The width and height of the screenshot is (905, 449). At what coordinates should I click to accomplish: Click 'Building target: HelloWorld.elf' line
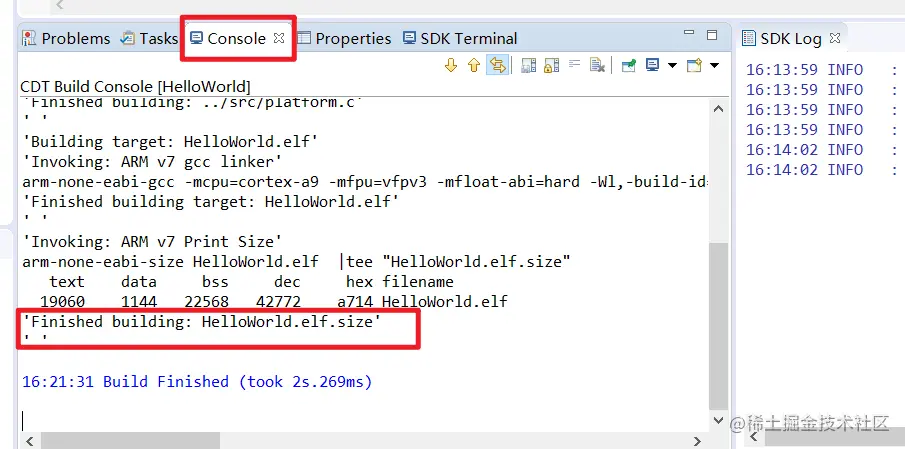(x=170, y=141)
